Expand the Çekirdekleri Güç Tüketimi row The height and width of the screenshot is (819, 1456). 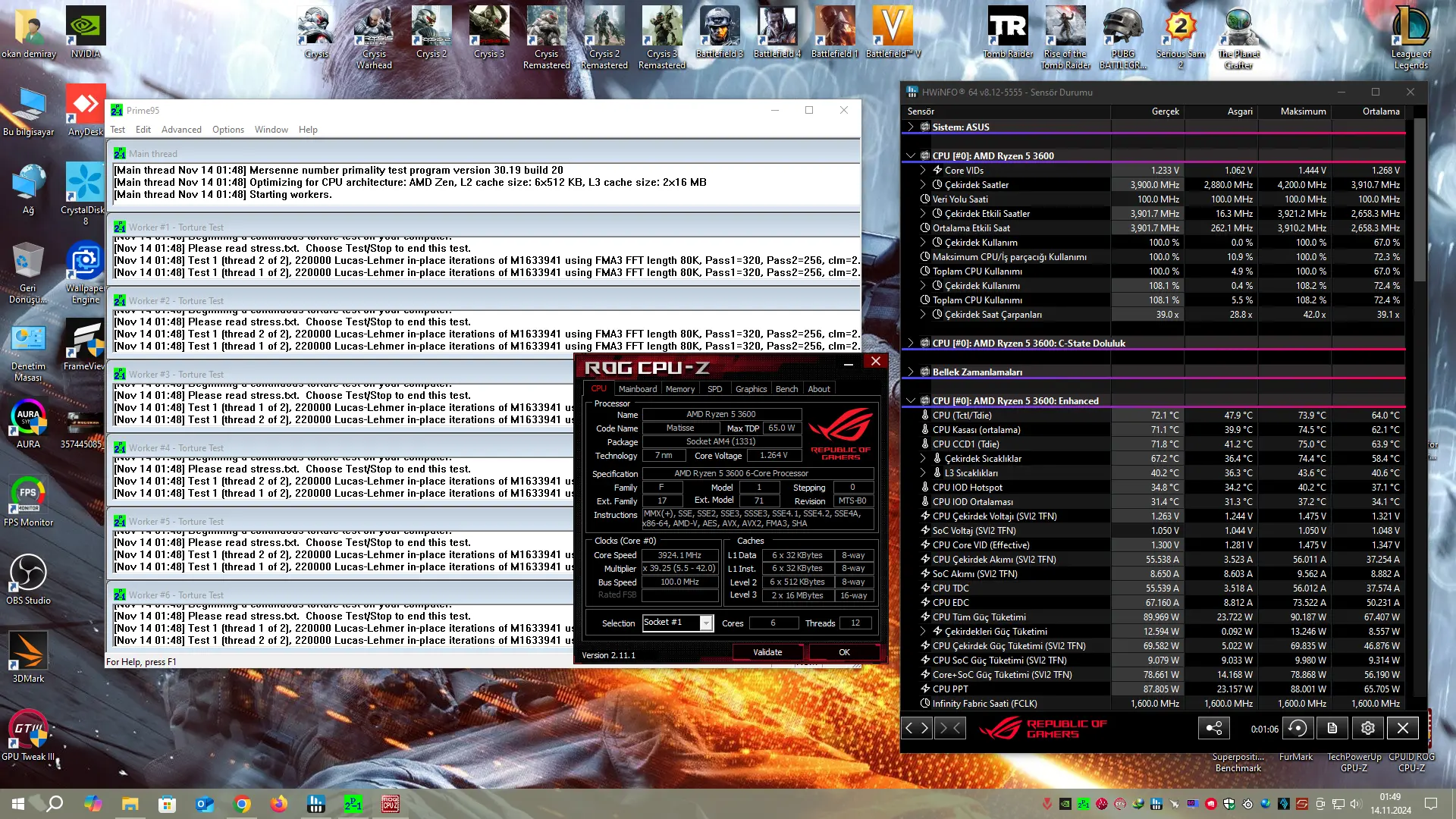[923, 631]
